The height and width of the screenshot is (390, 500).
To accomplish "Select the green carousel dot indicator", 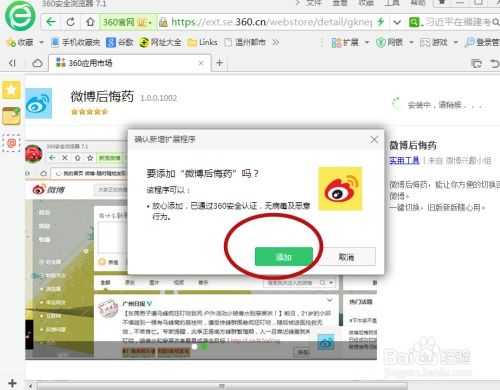I will (x=204, y=347).
